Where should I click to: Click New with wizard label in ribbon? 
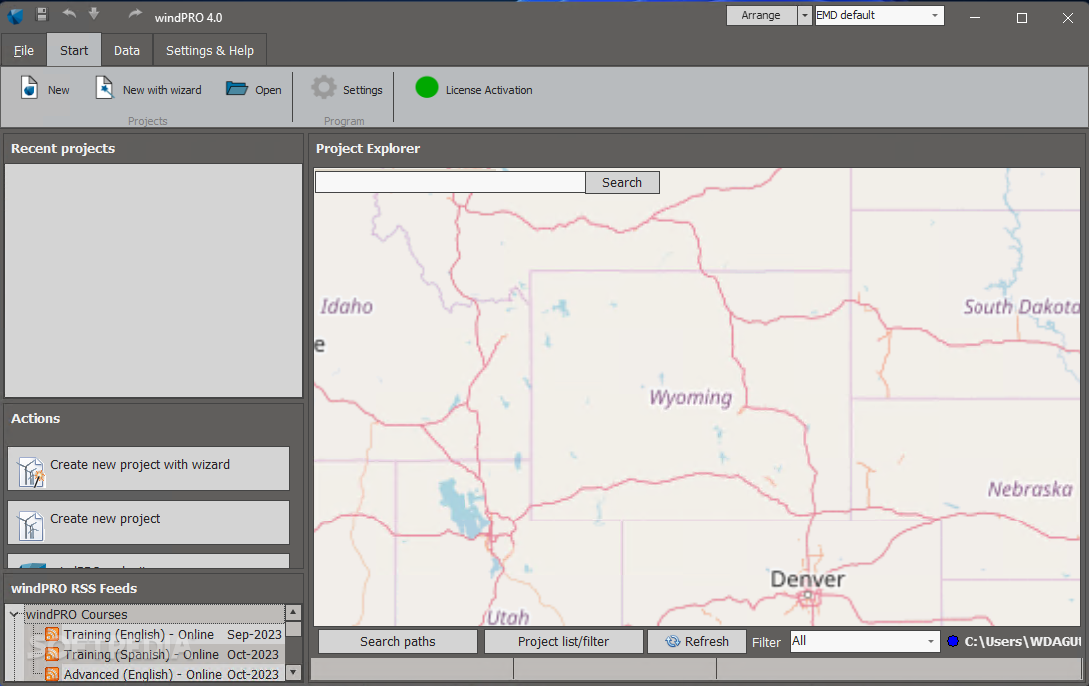(162, 90)
